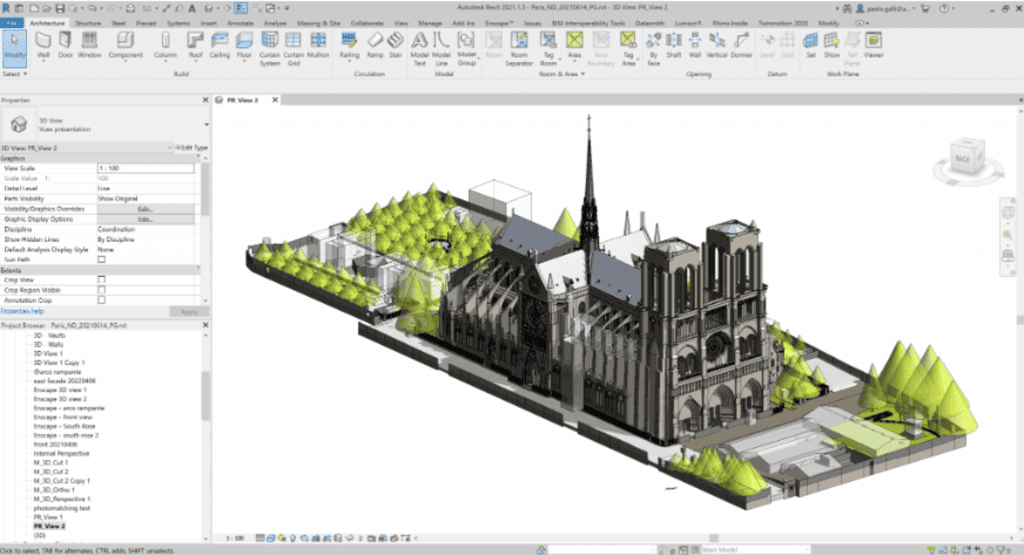Switch to the Structure ribbon tab
Screen dimensions: 1024x555
[x=88, y=20]
